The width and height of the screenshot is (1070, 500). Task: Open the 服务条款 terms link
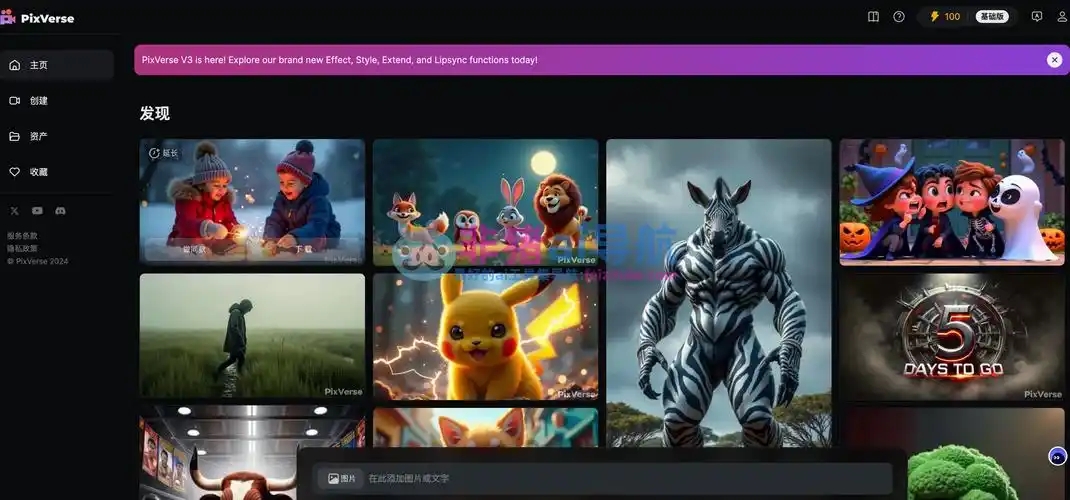point(23,235)
